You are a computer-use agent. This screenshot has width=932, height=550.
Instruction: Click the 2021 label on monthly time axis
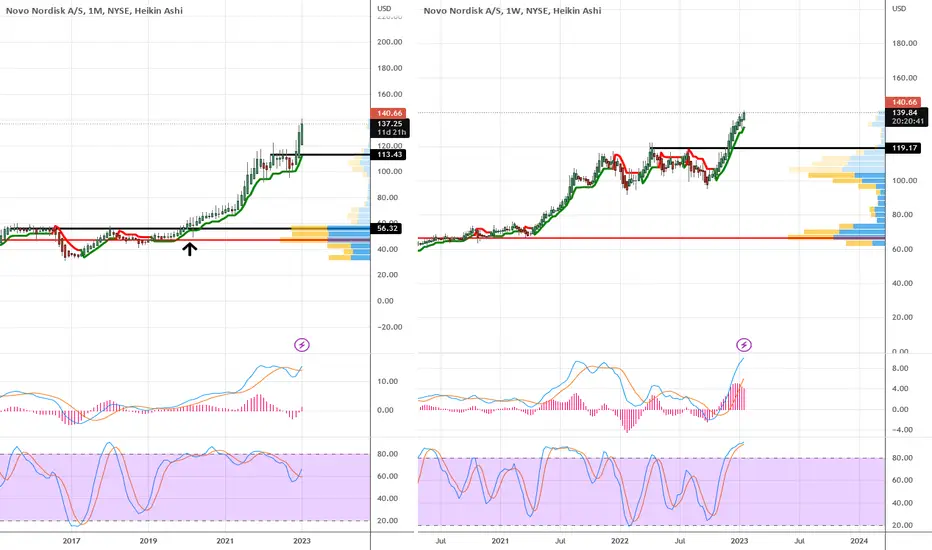click(x=225, y=541)
